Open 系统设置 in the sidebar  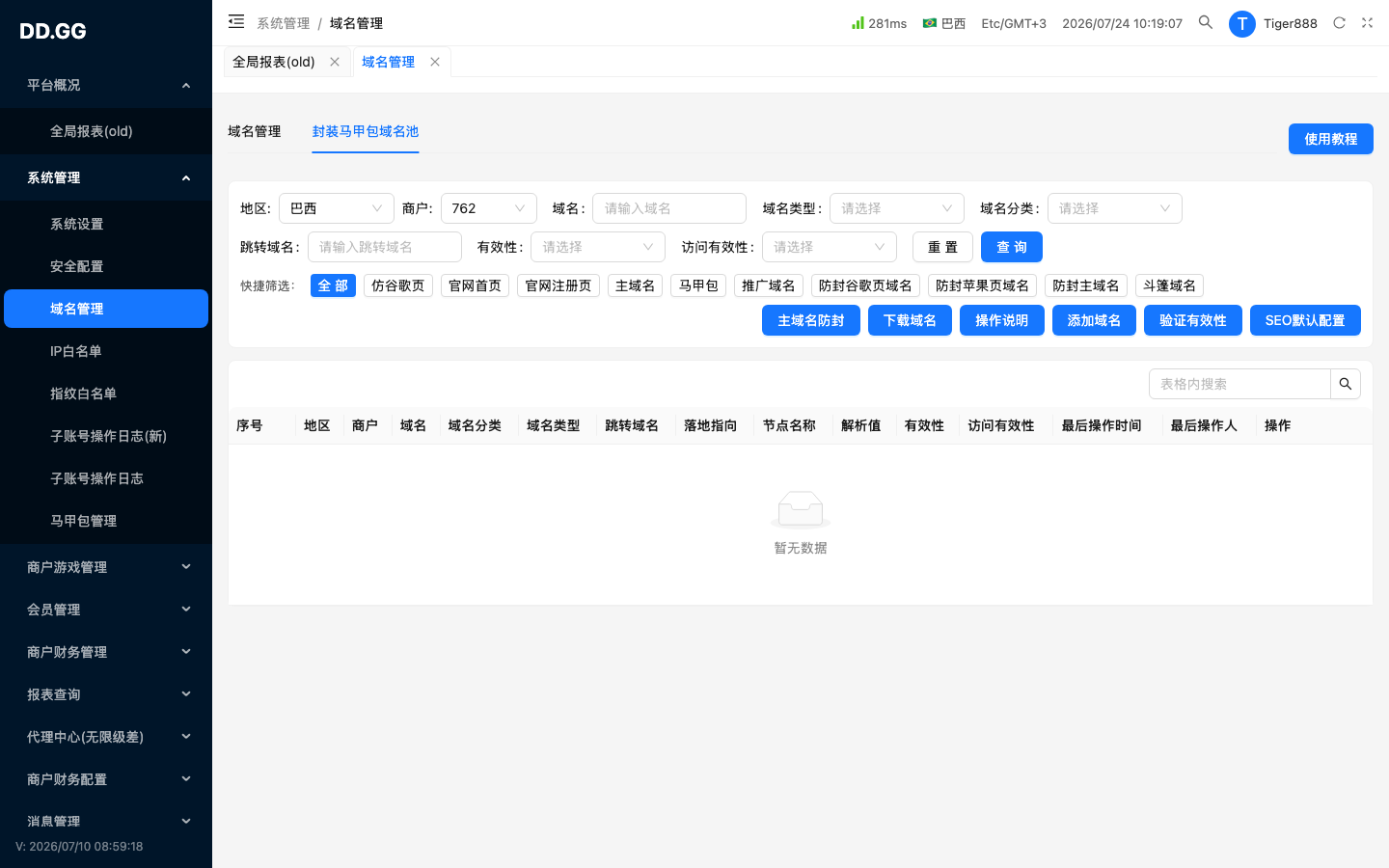click(x=106, y=224)
